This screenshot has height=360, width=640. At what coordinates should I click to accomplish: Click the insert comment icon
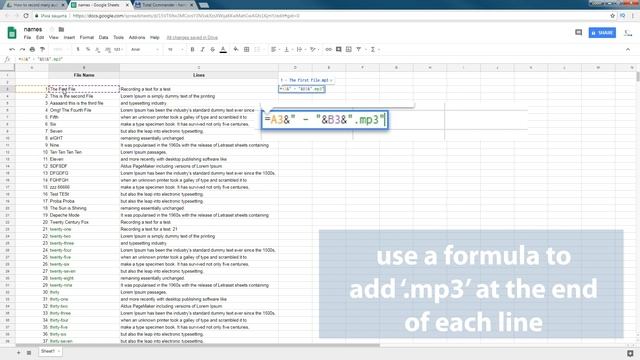pyautogui.click(x=338, y=49)
